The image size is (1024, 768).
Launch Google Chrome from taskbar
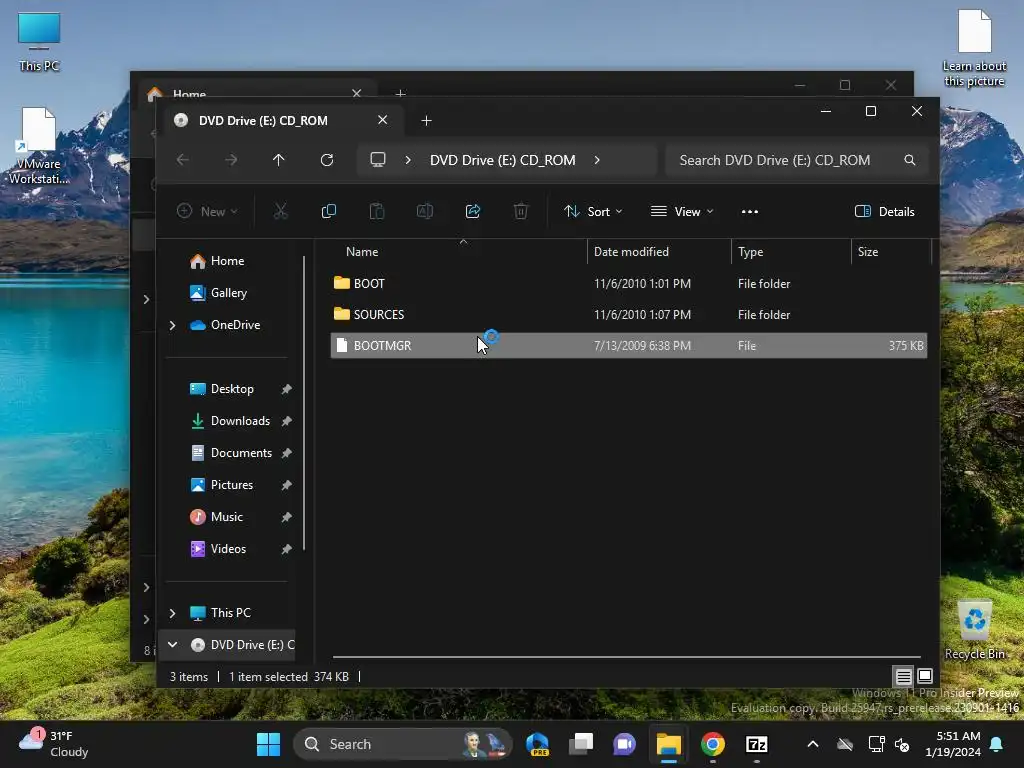pyautogui.click(x=712, y=744)
